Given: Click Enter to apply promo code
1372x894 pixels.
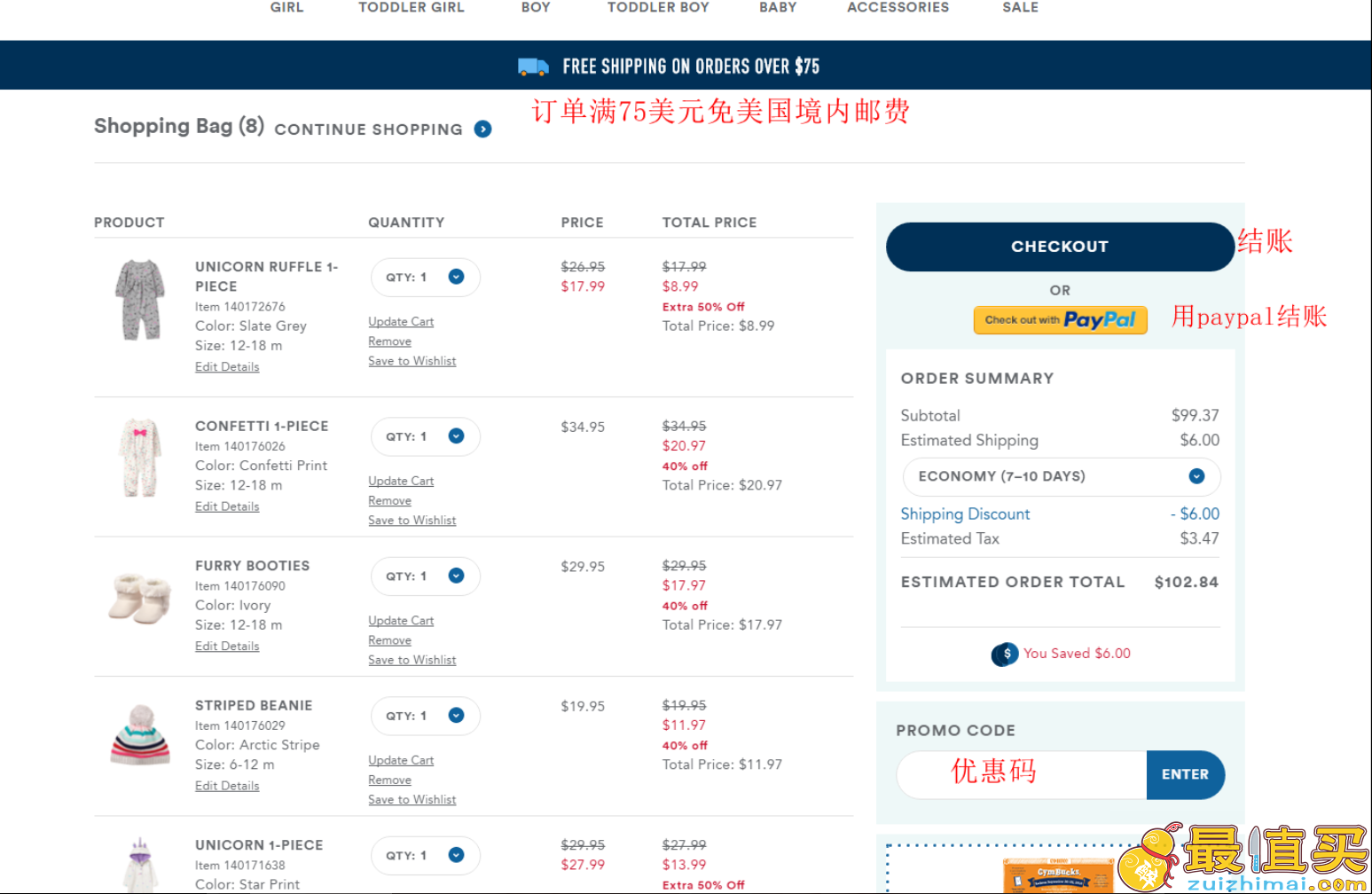Looking at the screenshot, I should (1185, 775).
